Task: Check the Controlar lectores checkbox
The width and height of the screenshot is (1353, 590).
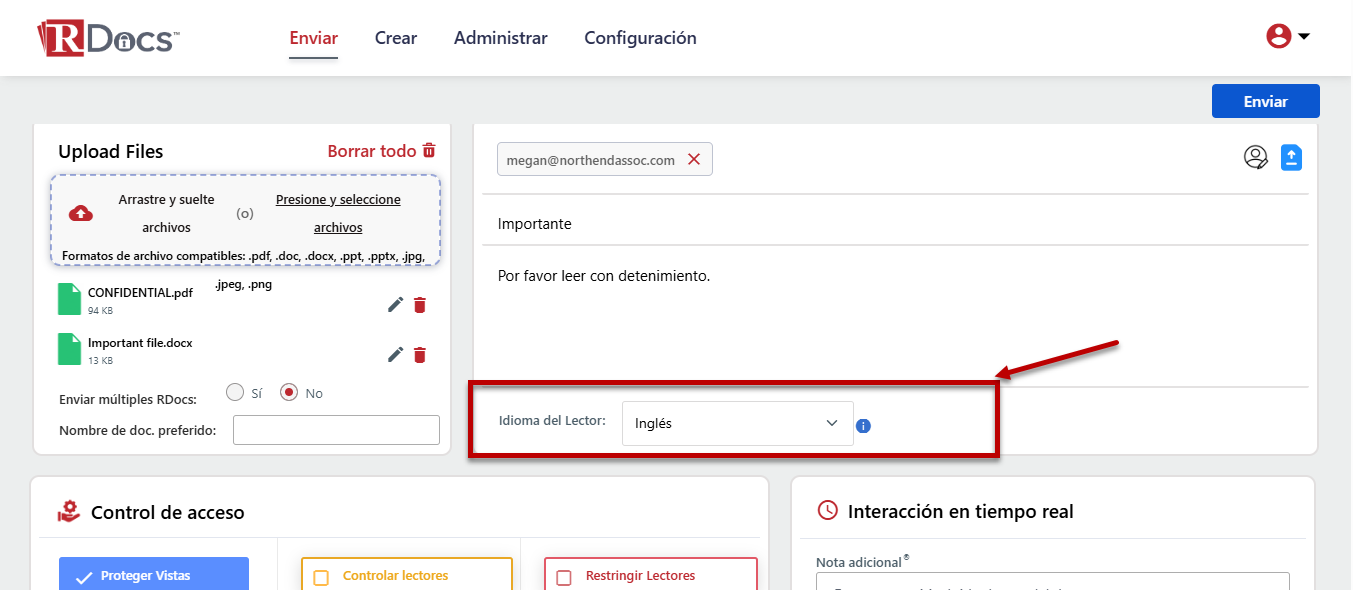Action: pyautogui.click(x=321, y=577)
